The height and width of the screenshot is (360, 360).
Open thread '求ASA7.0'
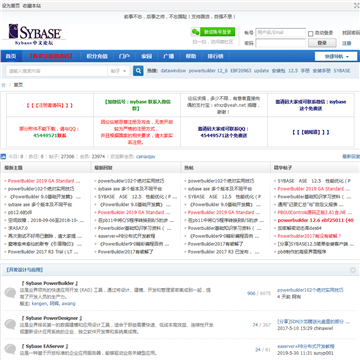coord(18,228)
